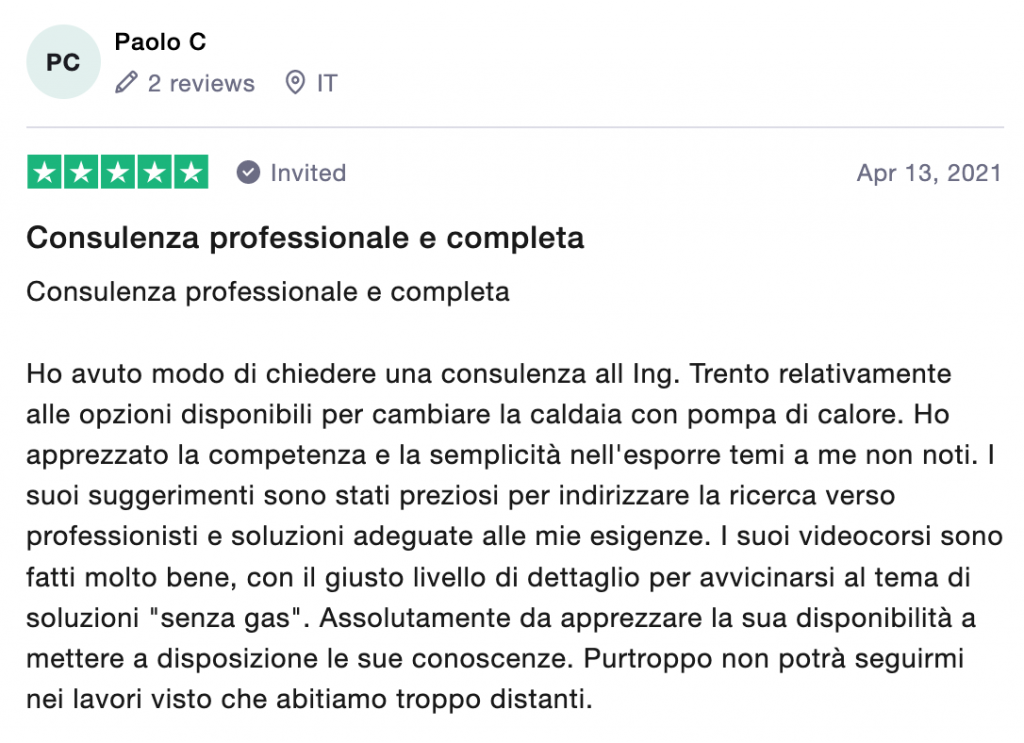Screen dimensions: 1024x743
Task: Open Paolo C's reviewer profile name
Action: 160,42
